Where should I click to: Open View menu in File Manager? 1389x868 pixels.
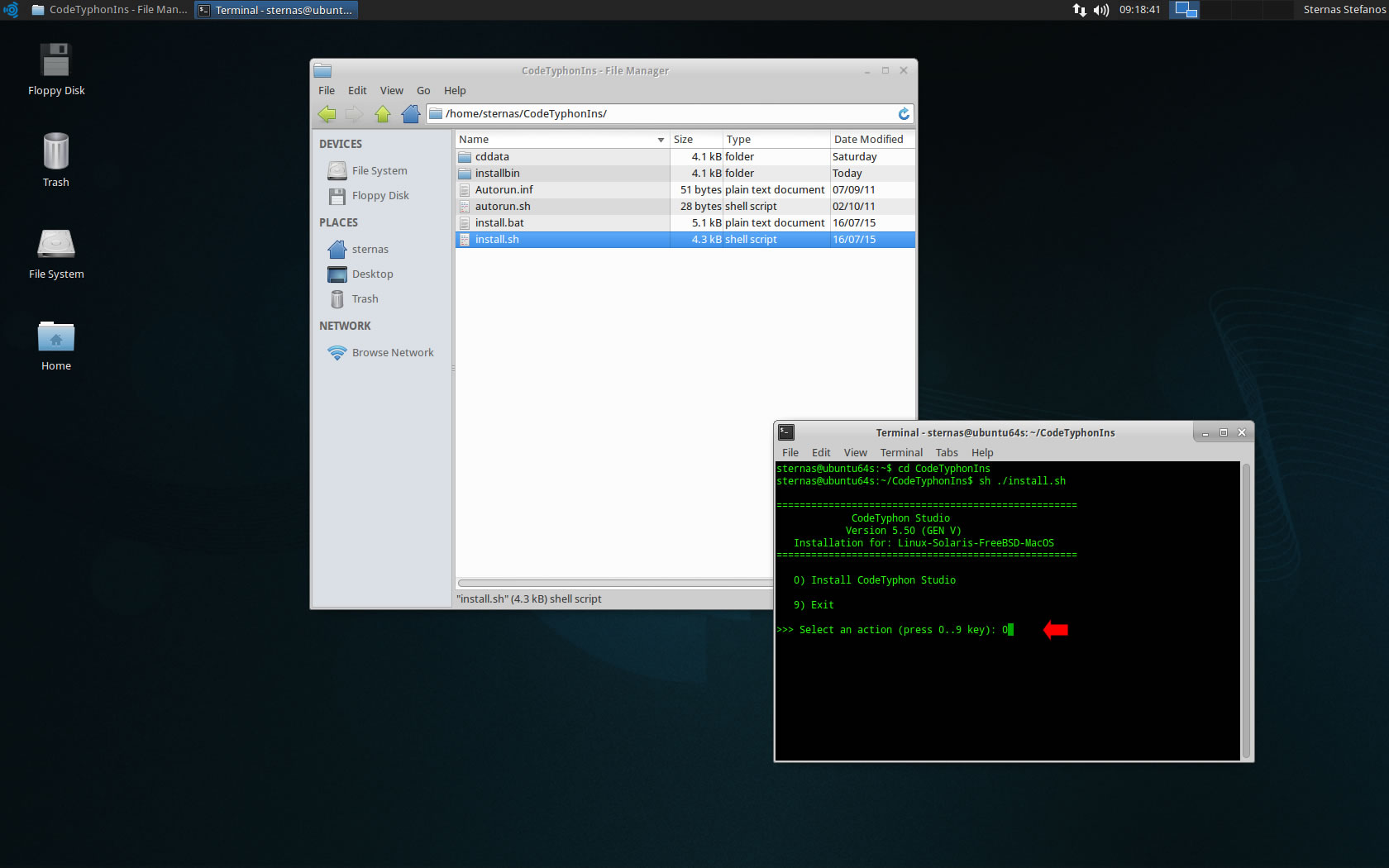(392, 91)
